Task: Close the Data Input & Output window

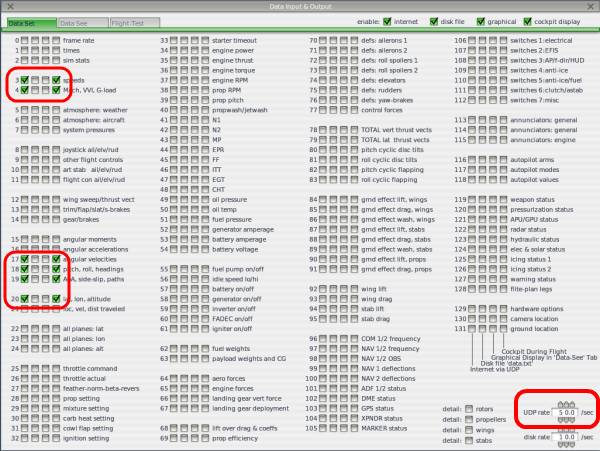Action: [9, 6]
